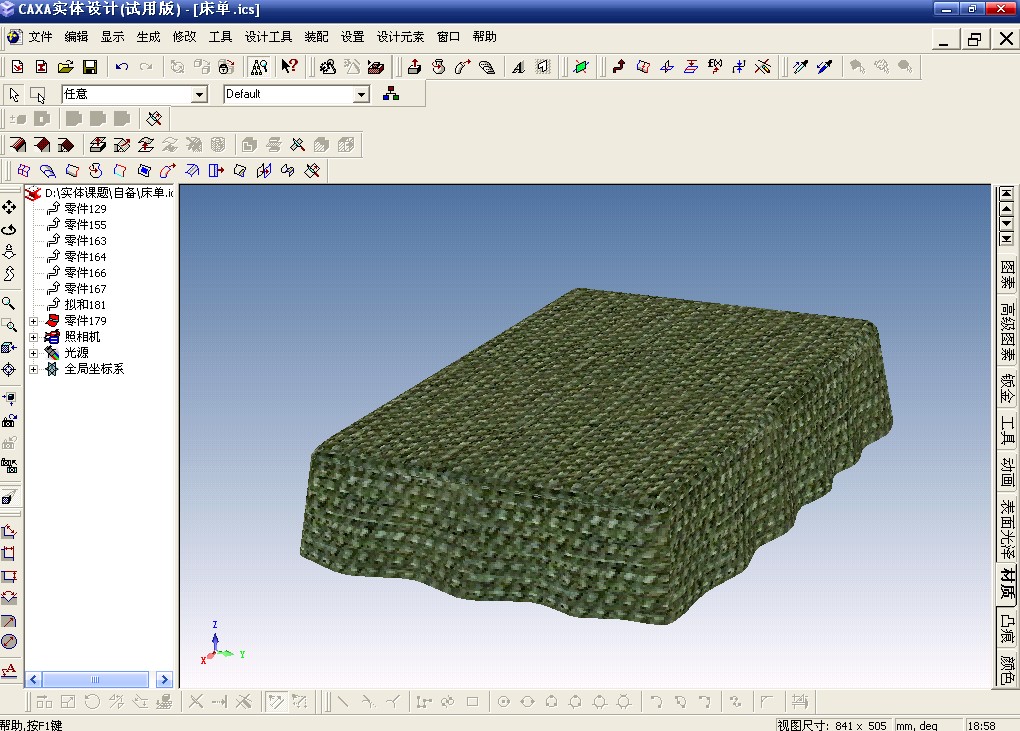Click the f(x) parameter table icon
Screen dimensions: 1020x731
[715, 66]
